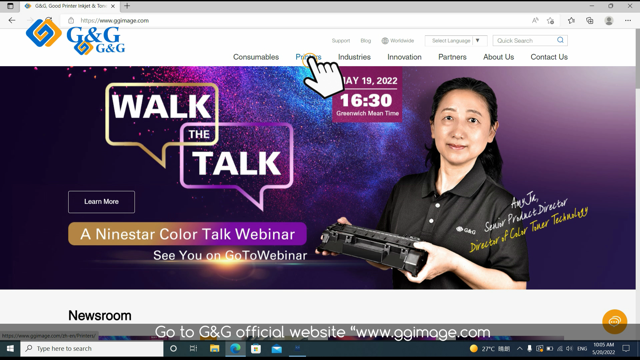Open the Read aloud icon in address bar
640x360 pixels.
[x=535, y=20]
